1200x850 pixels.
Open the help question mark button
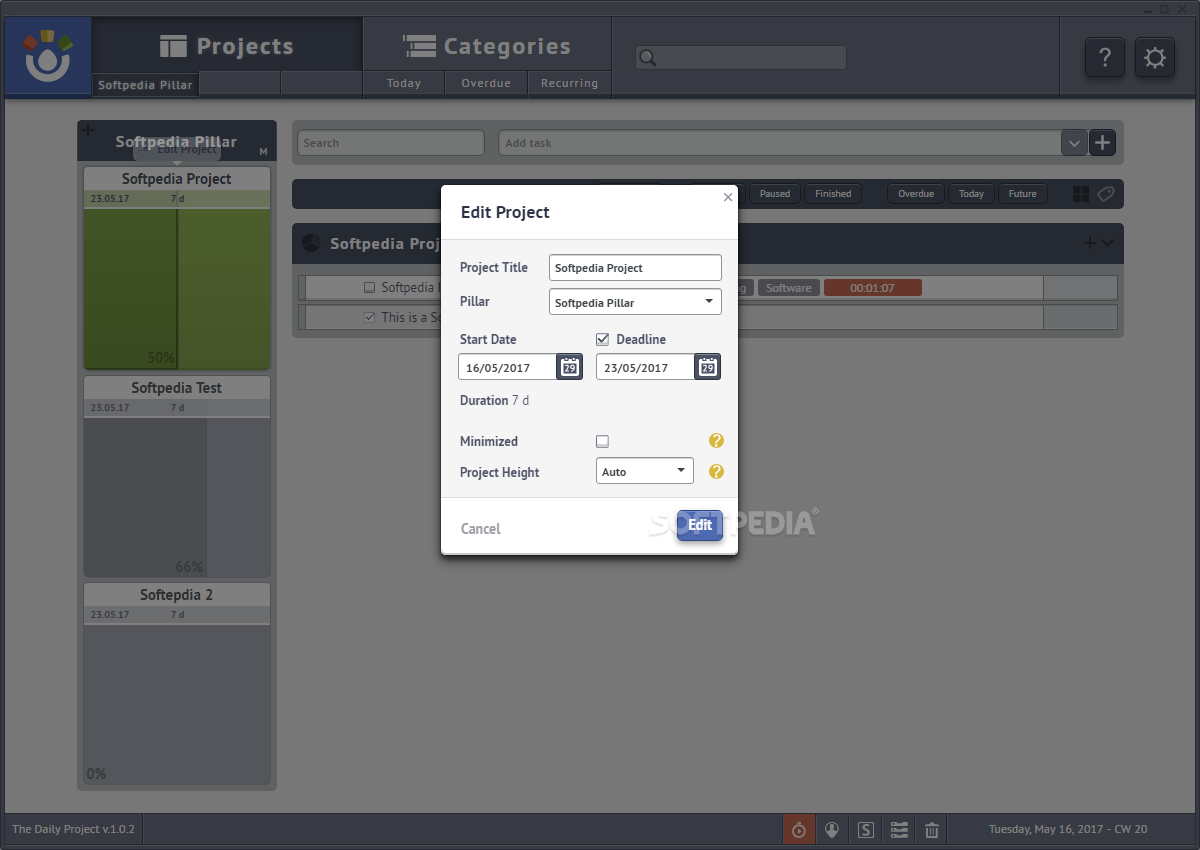[x=1105, y=57]
